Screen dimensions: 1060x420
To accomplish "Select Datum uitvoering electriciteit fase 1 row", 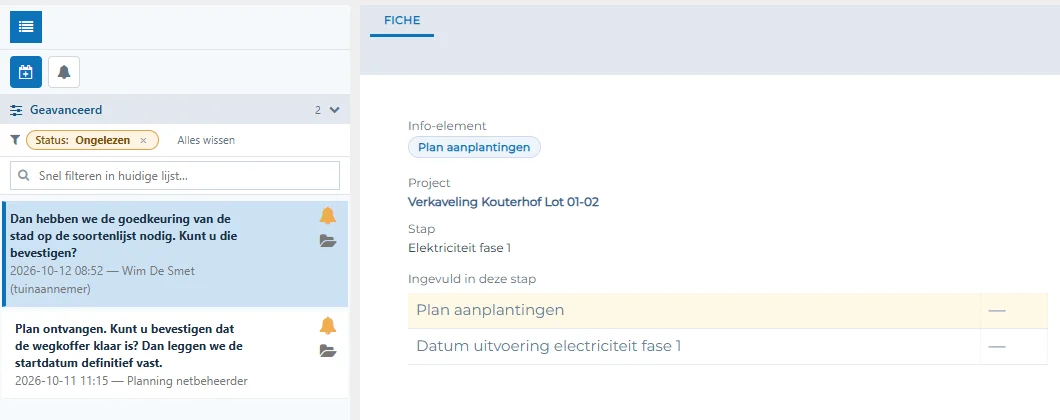I will click(x=727, y=346).
